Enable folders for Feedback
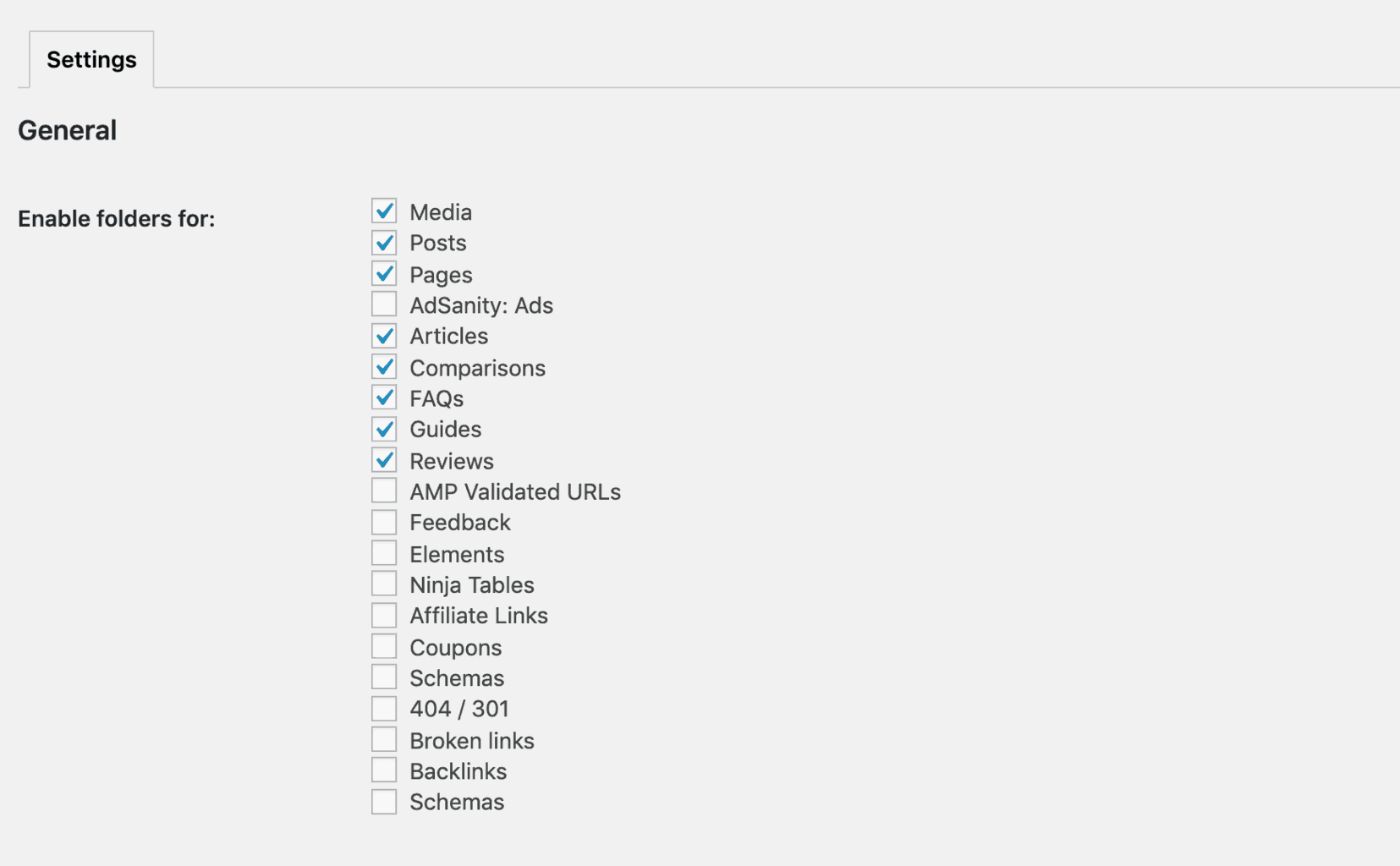1400x866 pixels. [x=384, y=522]
